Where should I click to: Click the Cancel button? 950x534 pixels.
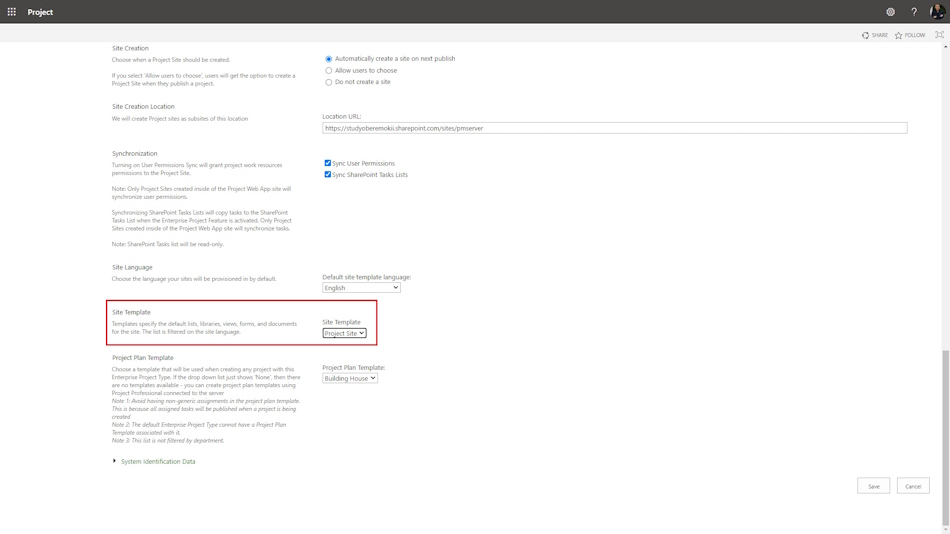[913, 486]
